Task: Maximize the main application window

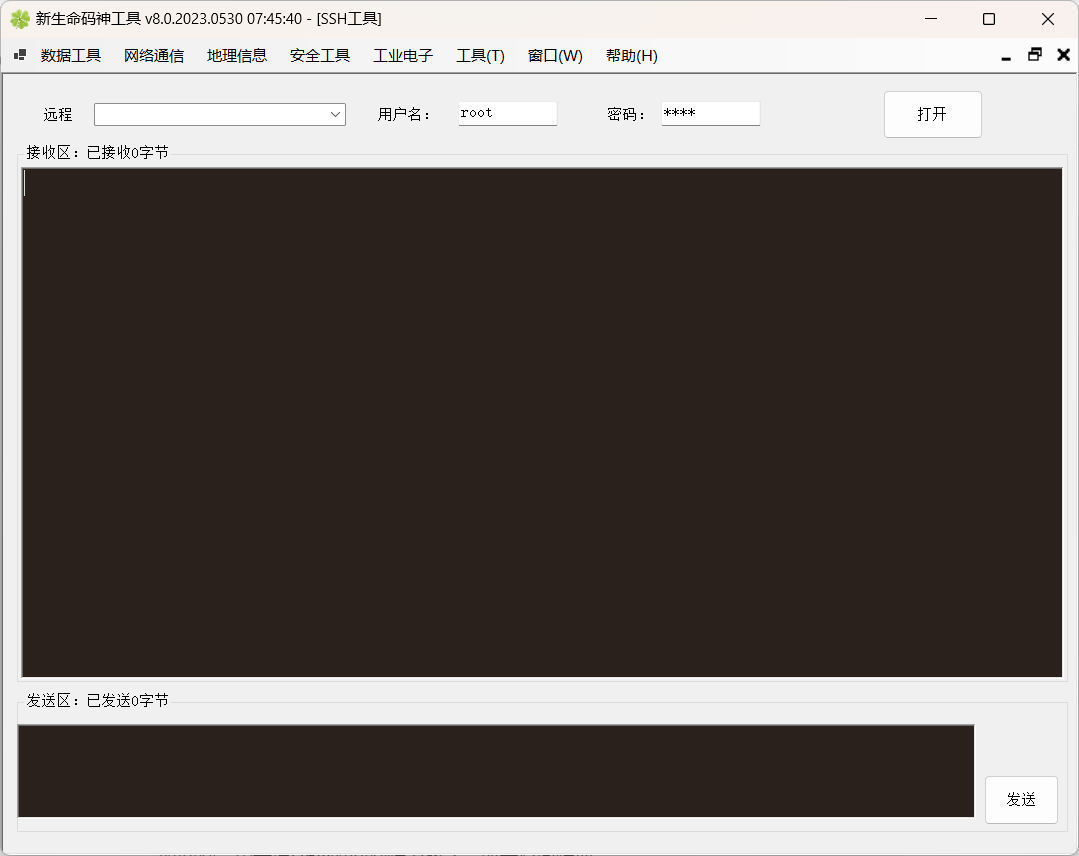Action: 989,19
